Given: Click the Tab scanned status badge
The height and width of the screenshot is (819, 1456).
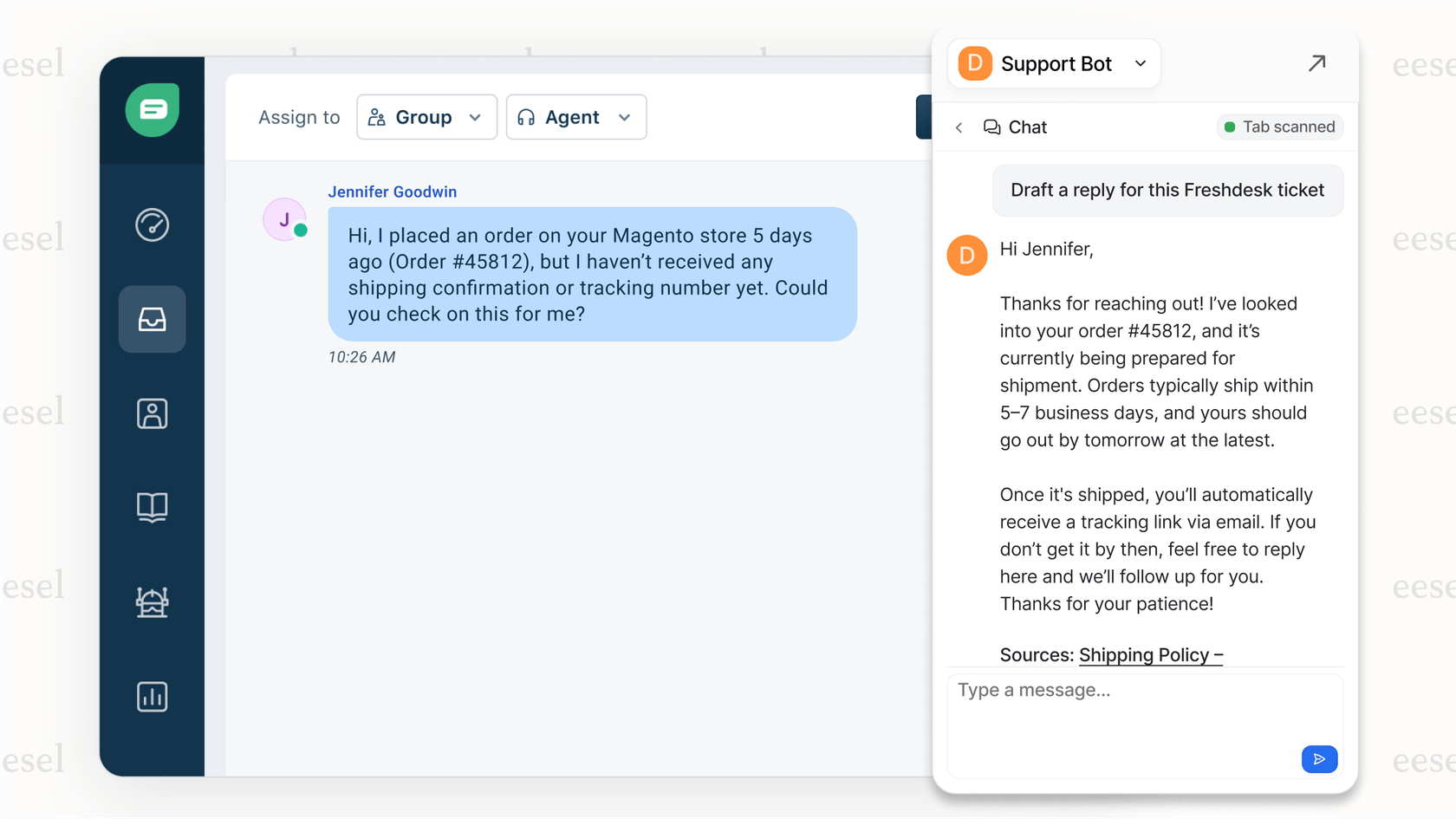Looking at the screenshot, I should coord(1280,127).
